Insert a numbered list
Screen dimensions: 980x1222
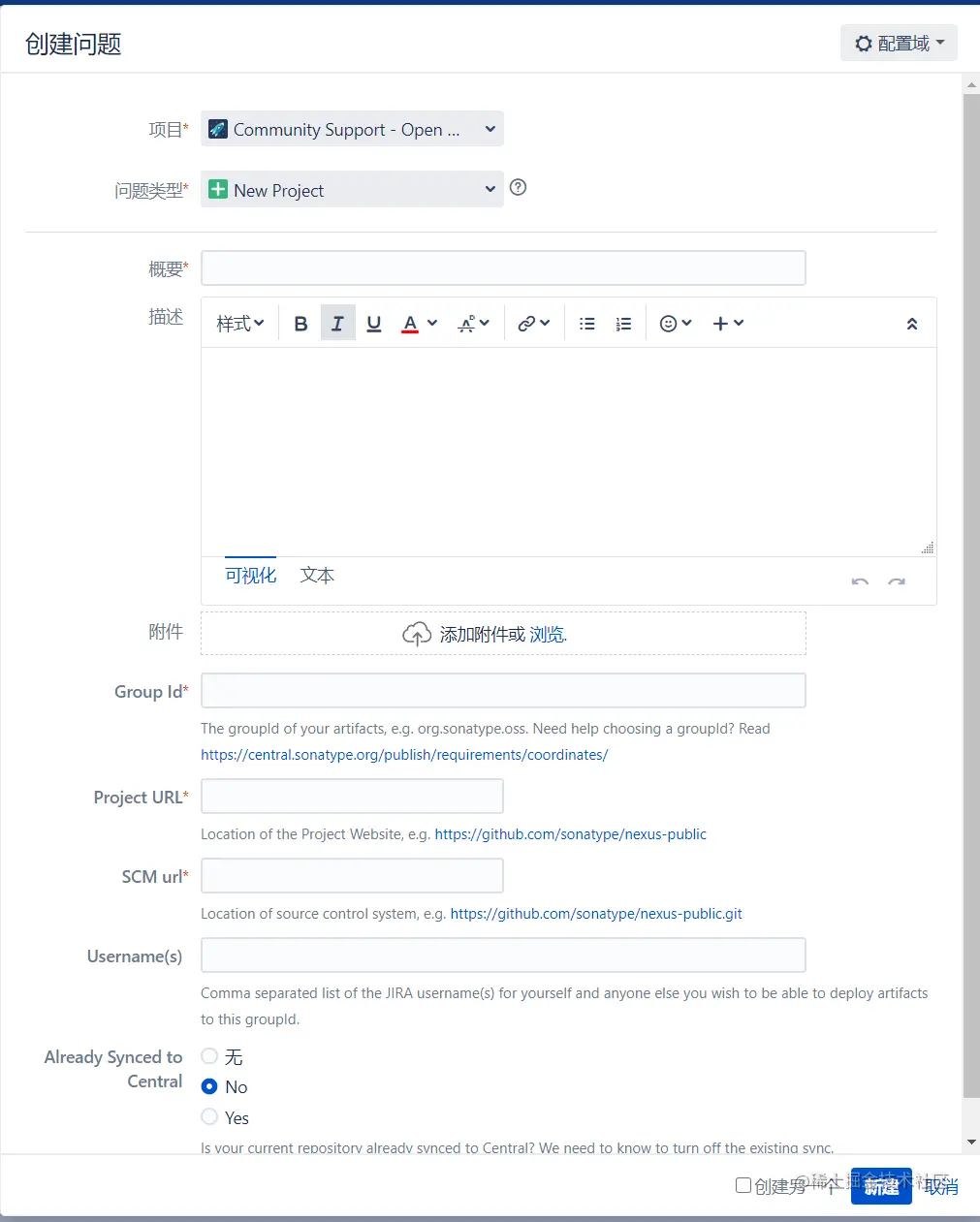tap(623, 324)
